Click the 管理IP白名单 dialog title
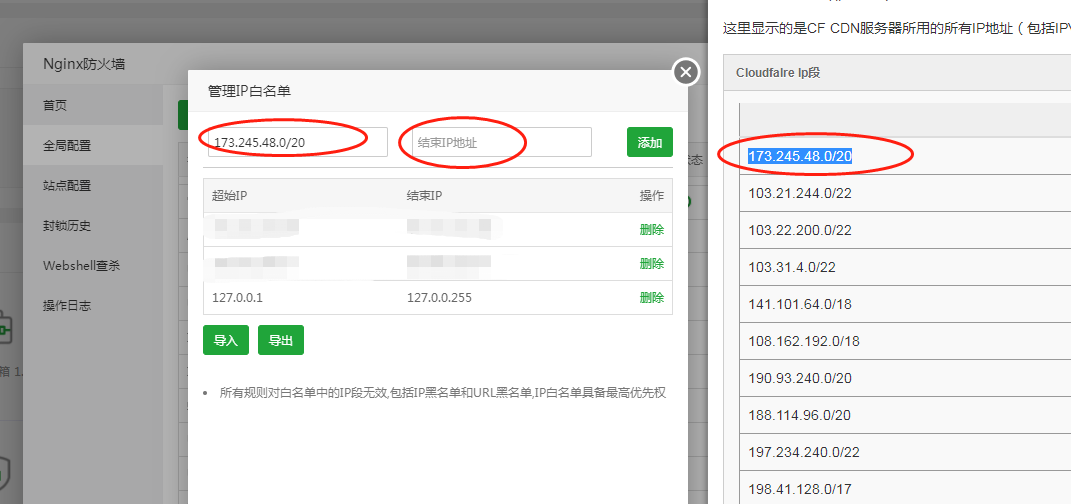Image resolution: width=1071 pixels, height=504 pixels. coord(249,91)
